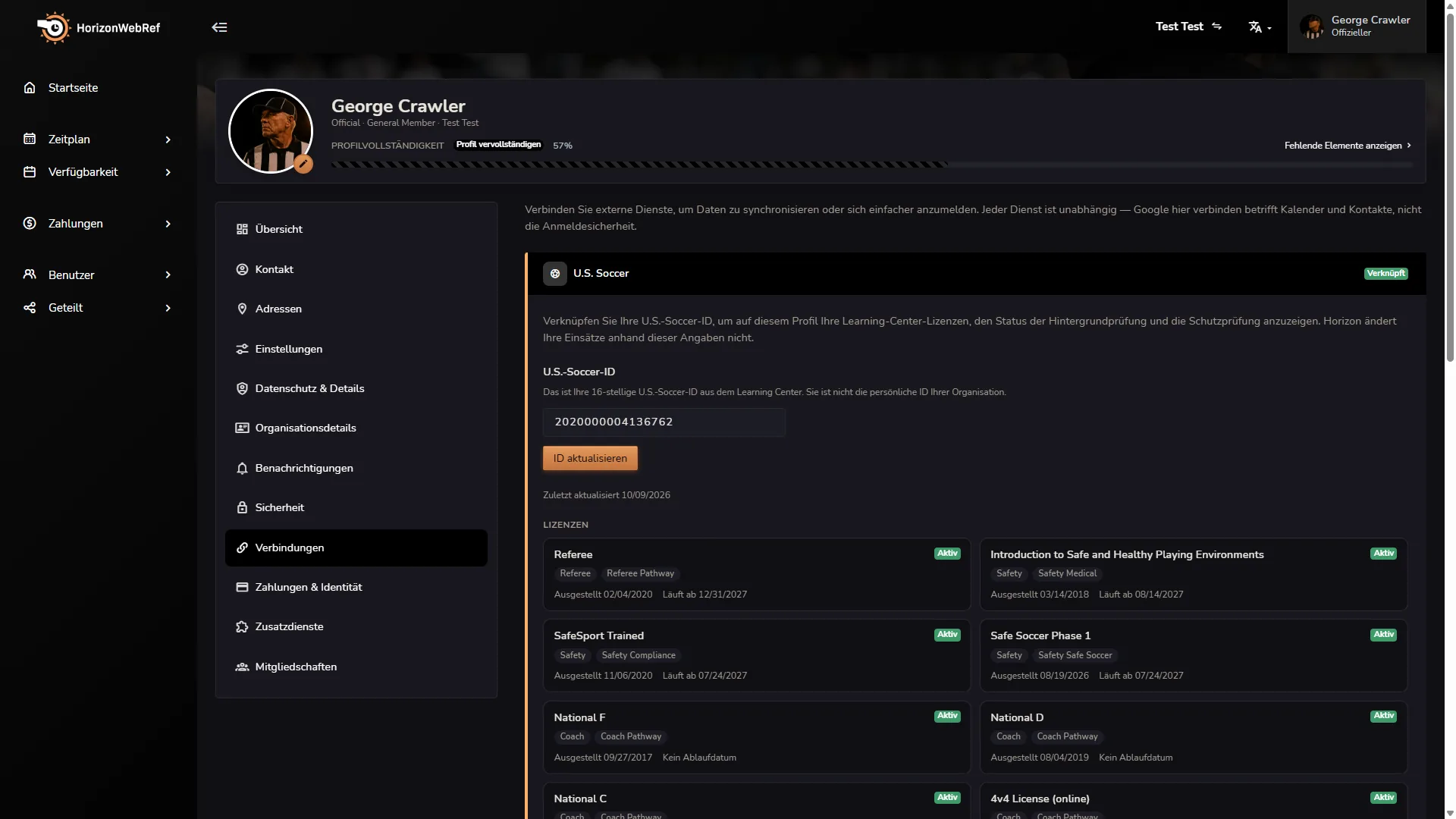Open the language selector dropdown
Screen dimensions: 1456x819
pyautogui.click(x=1260, y=27)
